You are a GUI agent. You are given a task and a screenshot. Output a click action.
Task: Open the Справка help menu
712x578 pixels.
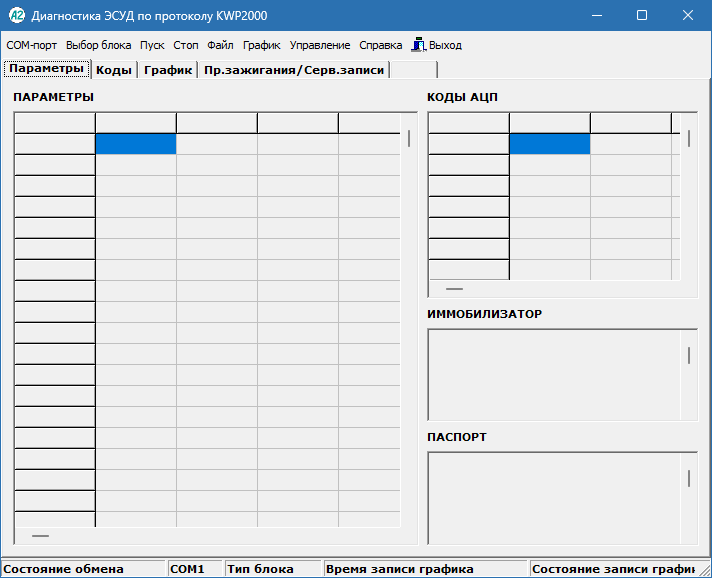381,45
